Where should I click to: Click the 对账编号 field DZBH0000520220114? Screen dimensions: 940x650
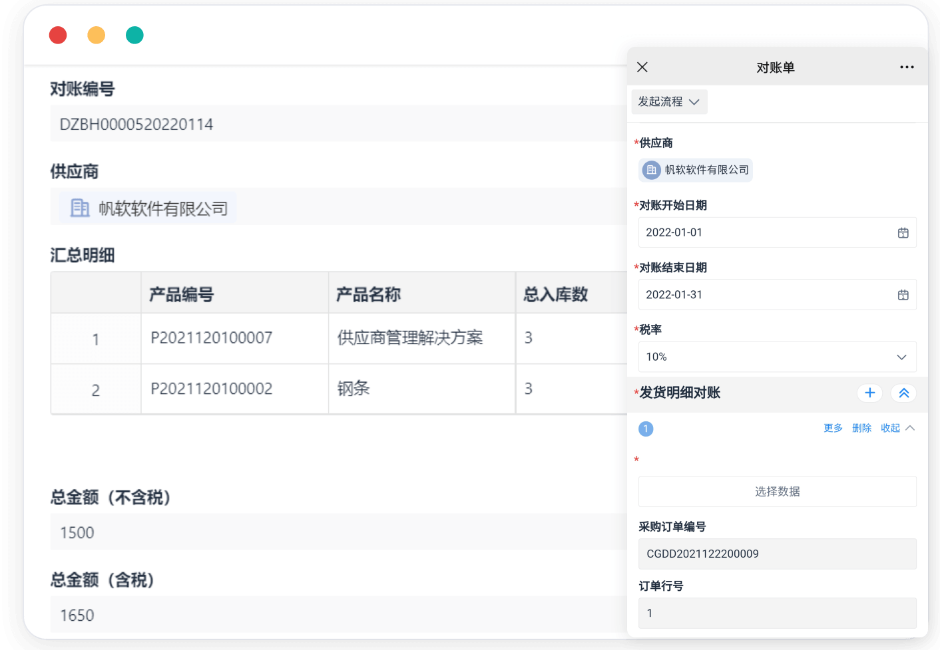click(x=339, y=124)
